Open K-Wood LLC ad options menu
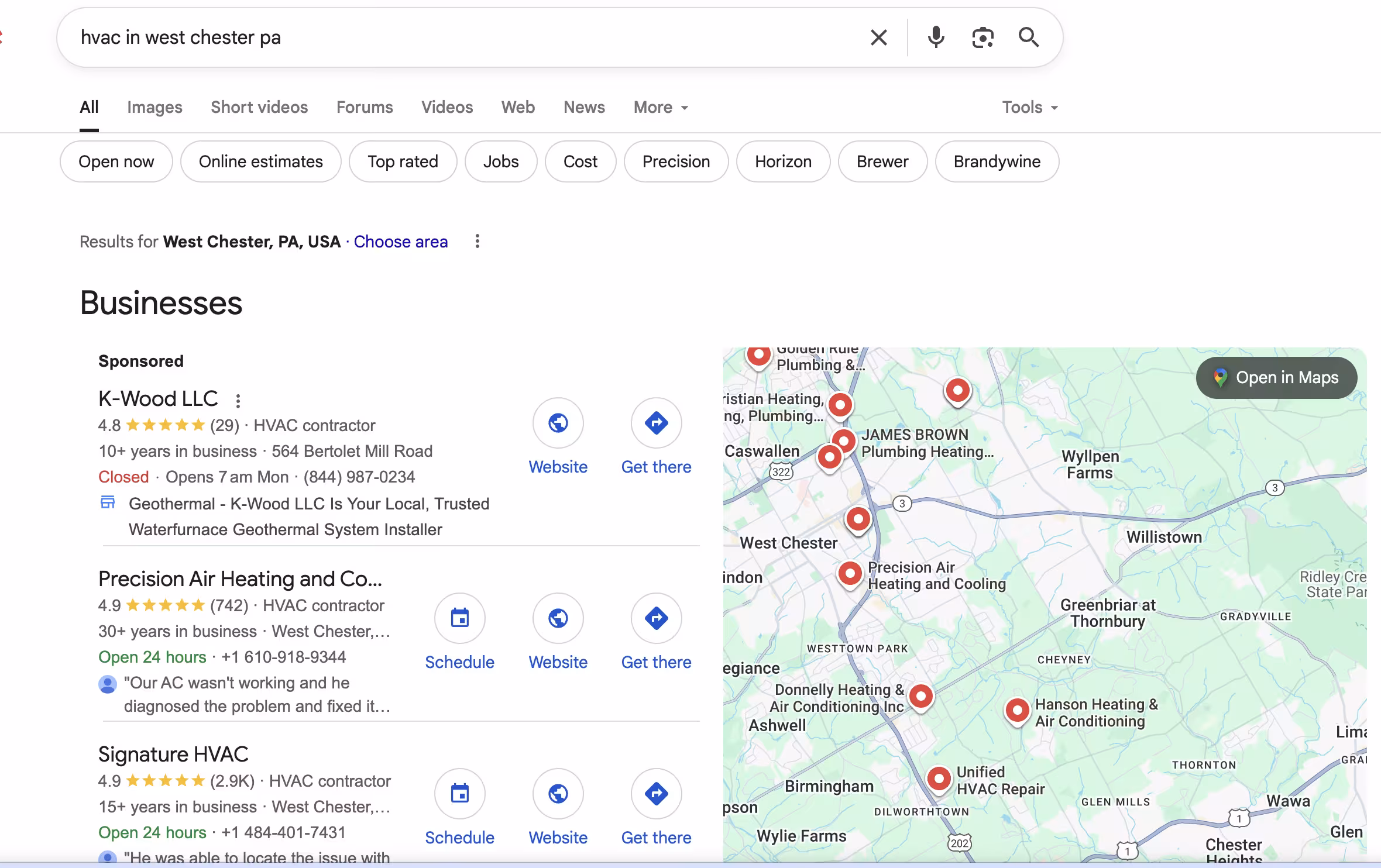 (x=238, y=401)
